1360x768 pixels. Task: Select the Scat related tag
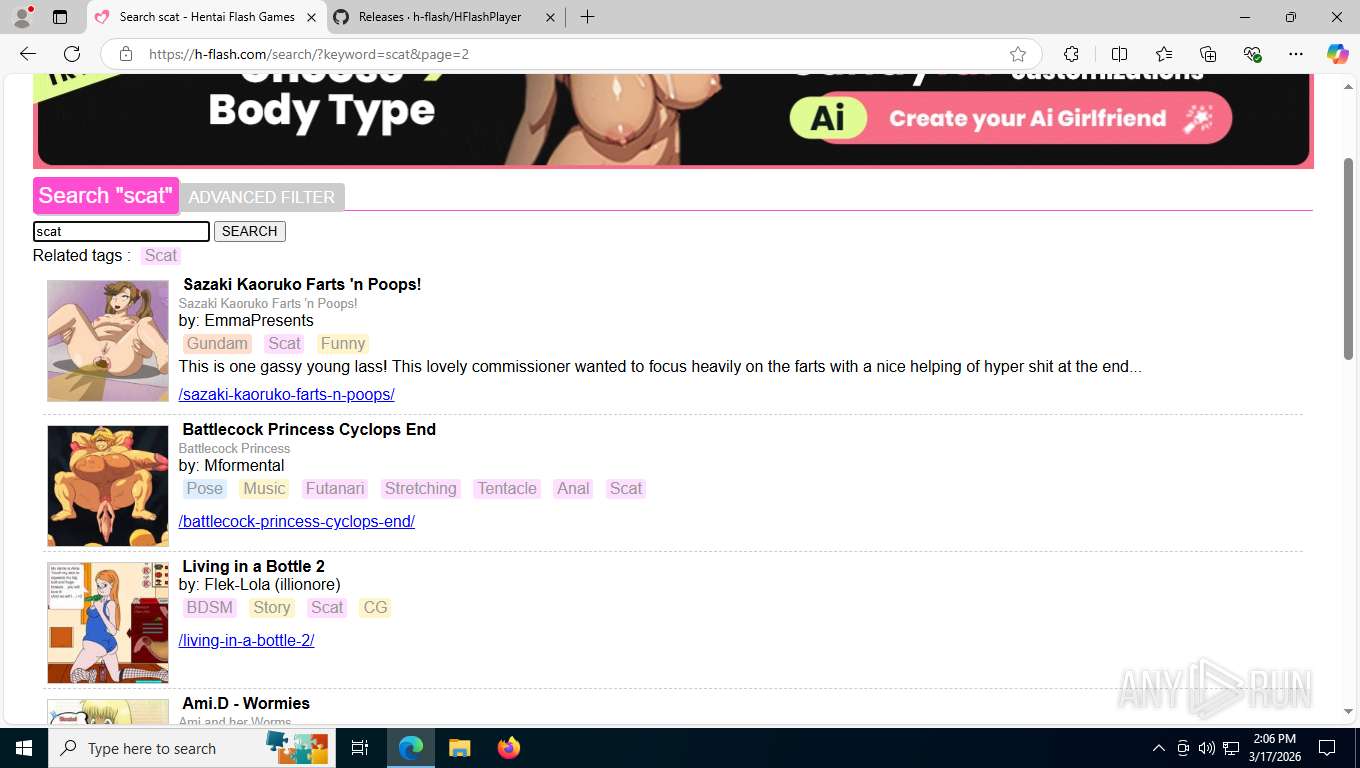tap(161, 255)
